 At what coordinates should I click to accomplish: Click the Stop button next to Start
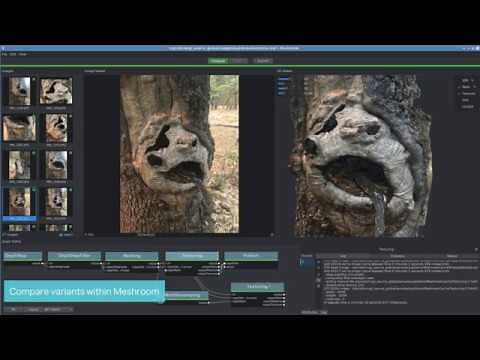coord(240,61)
